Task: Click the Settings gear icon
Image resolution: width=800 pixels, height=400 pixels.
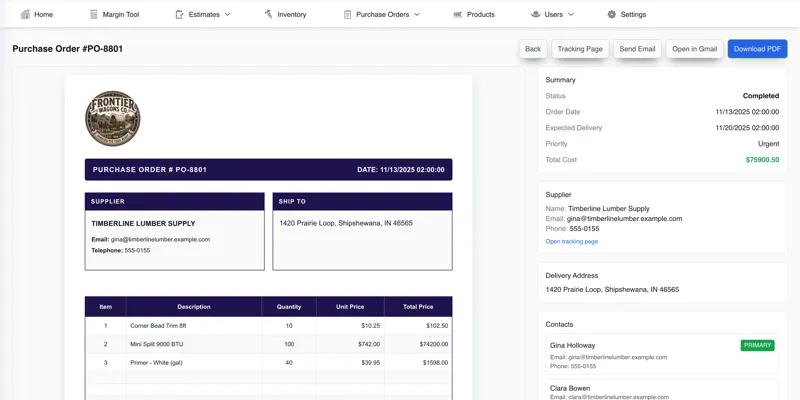Action: [612, 14]
